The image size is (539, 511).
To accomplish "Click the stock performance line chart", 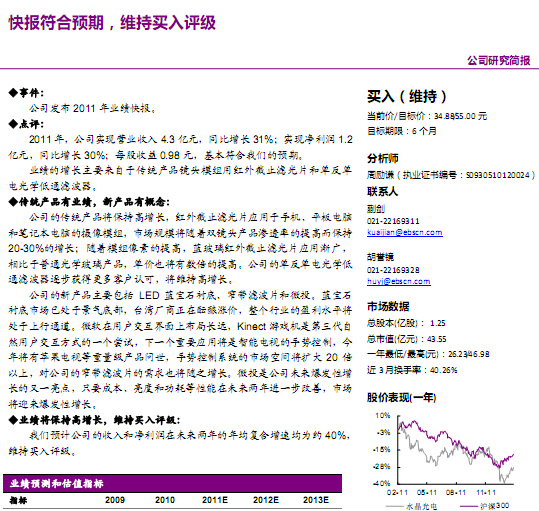I will point(455,450).
